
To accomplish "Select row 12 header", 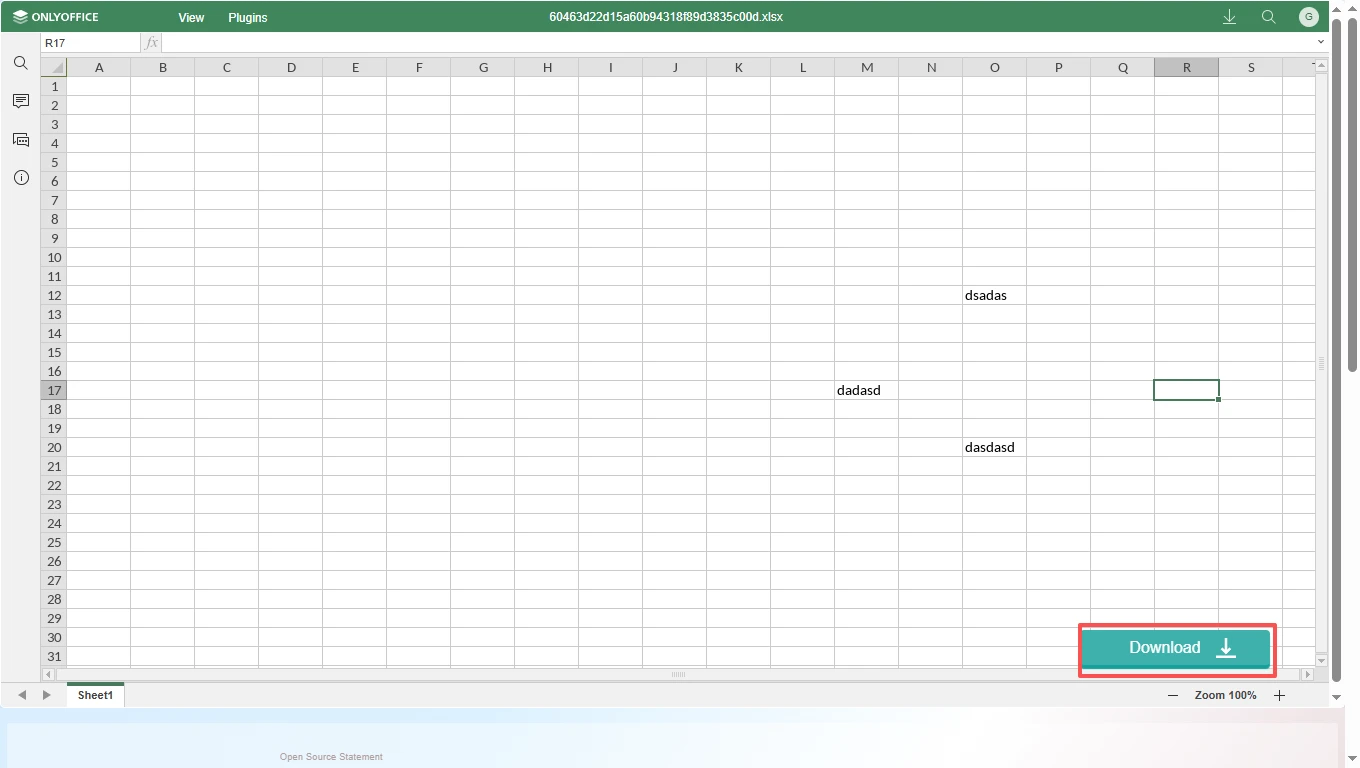I will coord(54,295).
